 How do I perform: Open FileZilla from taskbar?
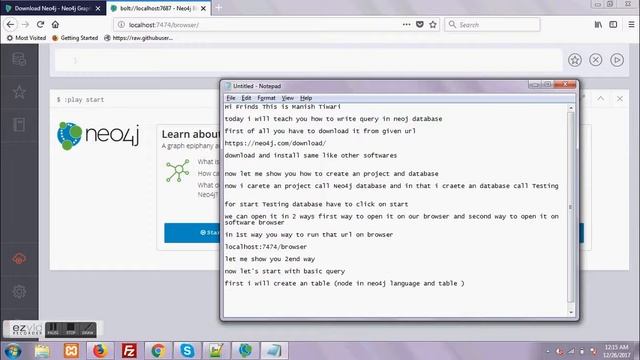point(129,351)
